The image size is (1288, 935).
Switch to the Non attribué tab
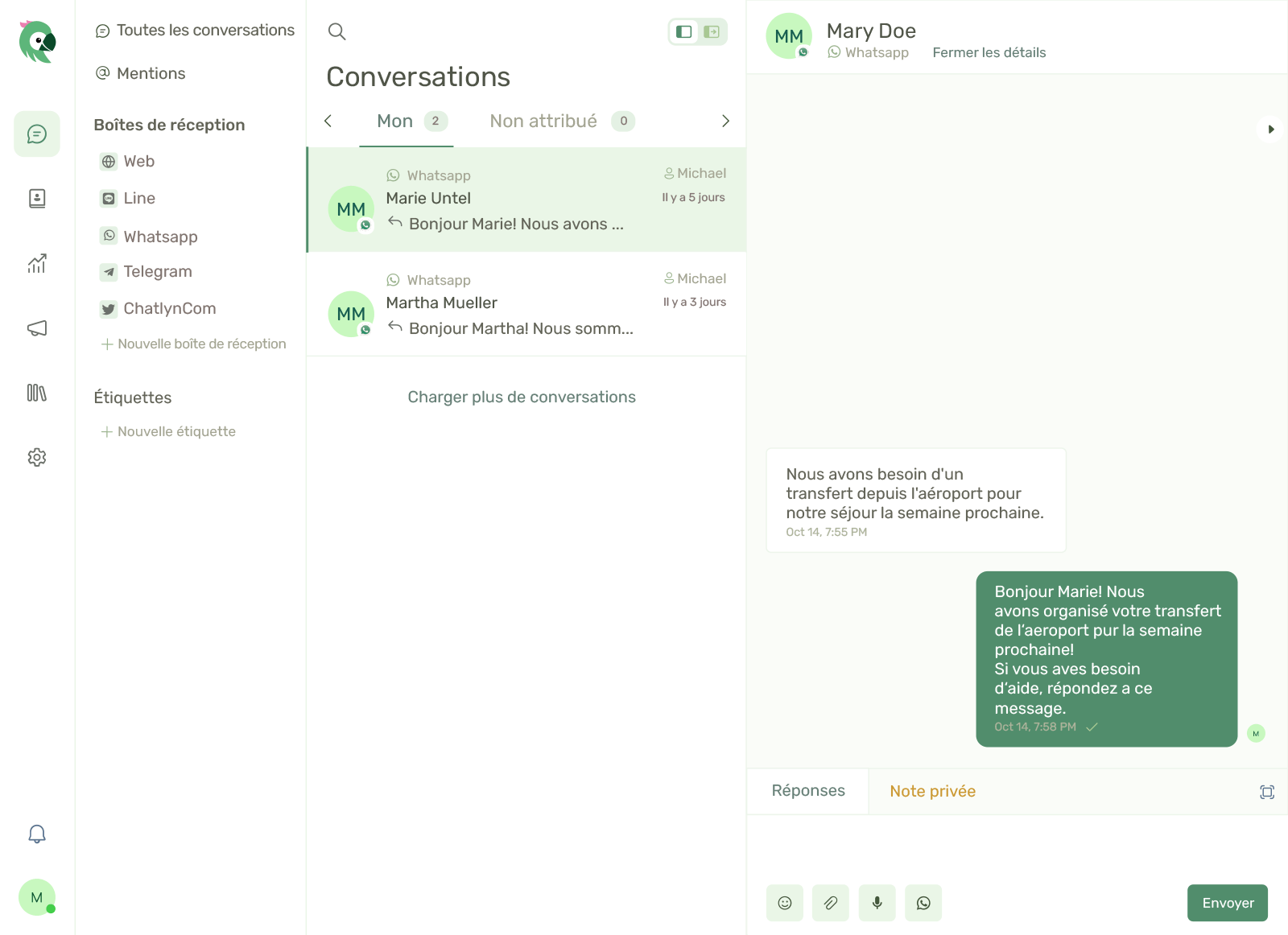543,121
